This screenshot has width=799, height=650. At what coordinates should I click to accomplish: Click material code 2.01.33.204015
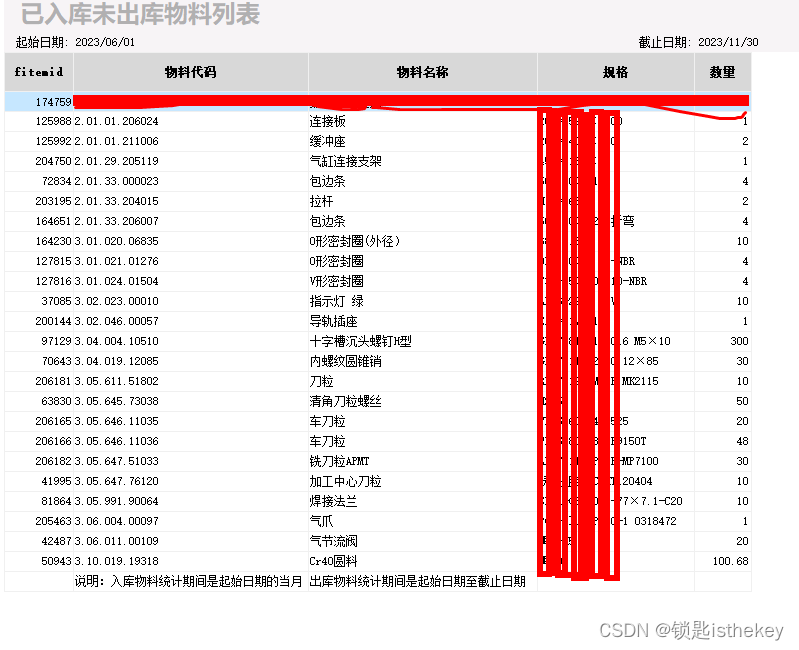[116, 201]
